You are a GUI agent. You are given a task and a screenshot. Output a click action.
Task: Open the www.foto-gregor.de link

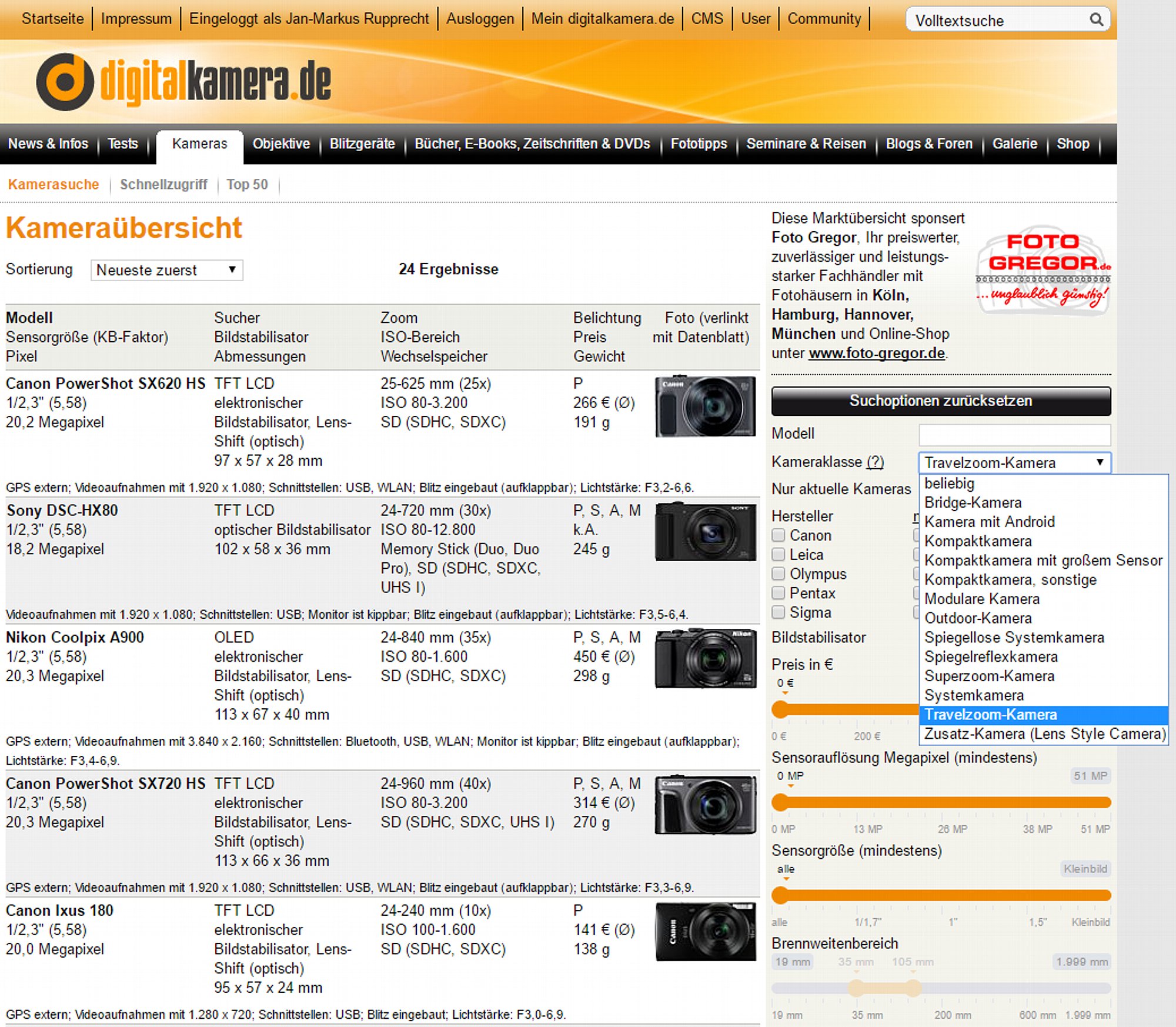pos(877,354)
